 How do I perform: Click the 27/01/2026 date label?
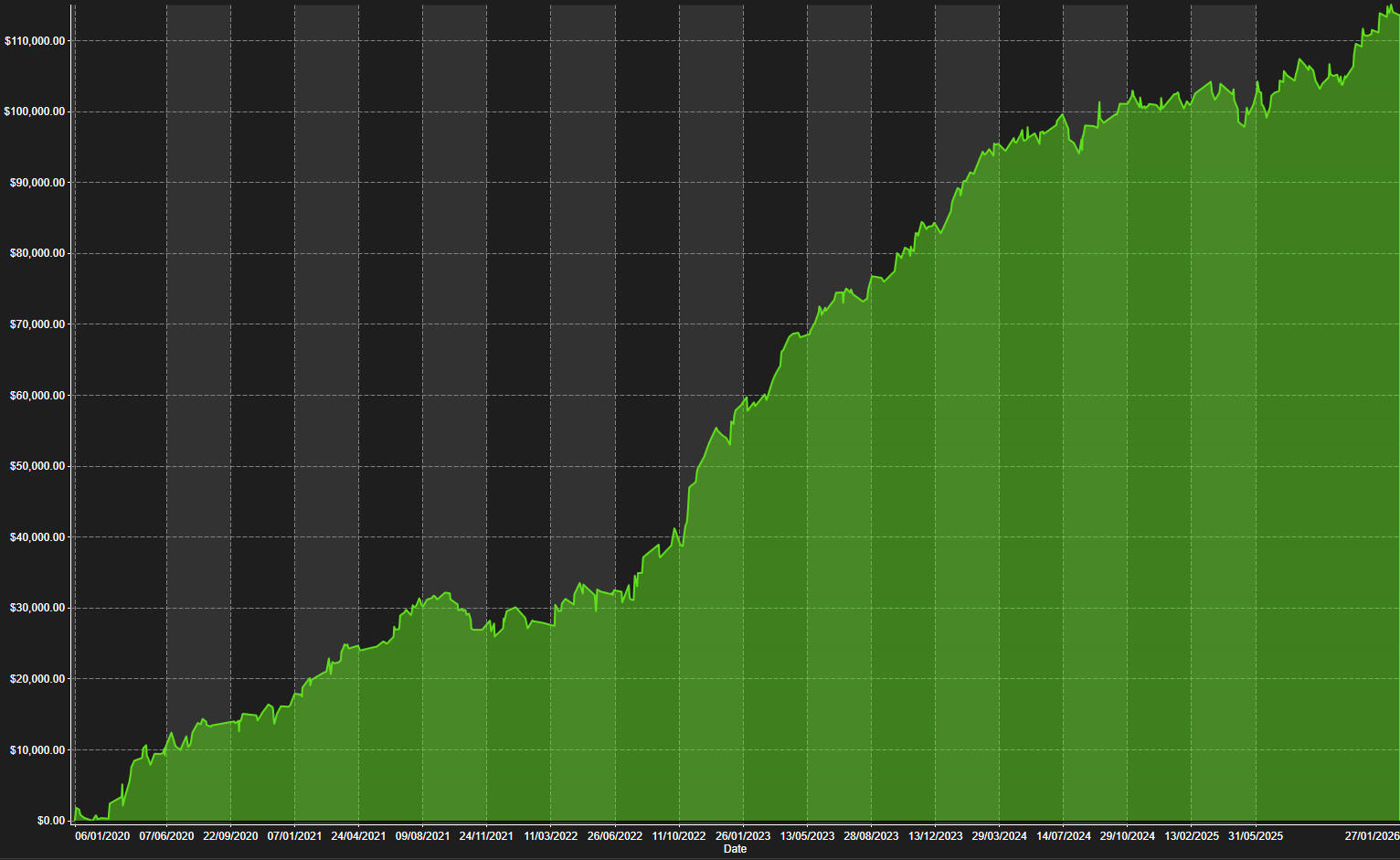(1372, 836)
